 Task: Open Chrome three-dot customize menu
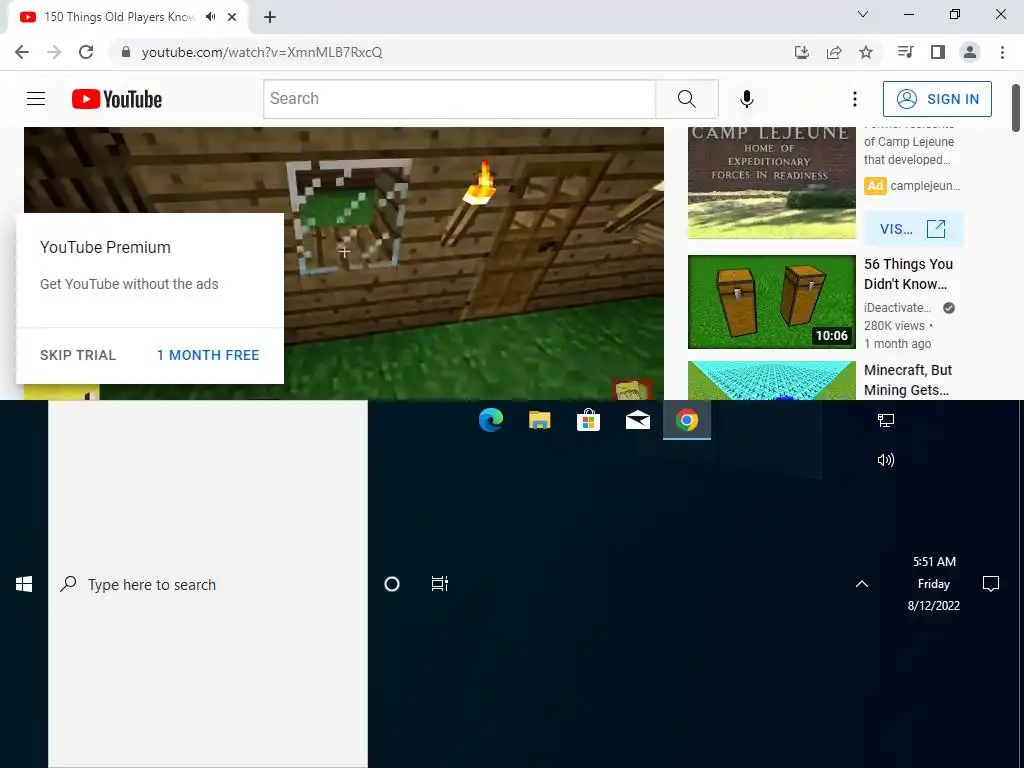click(x=1002, y=52)
